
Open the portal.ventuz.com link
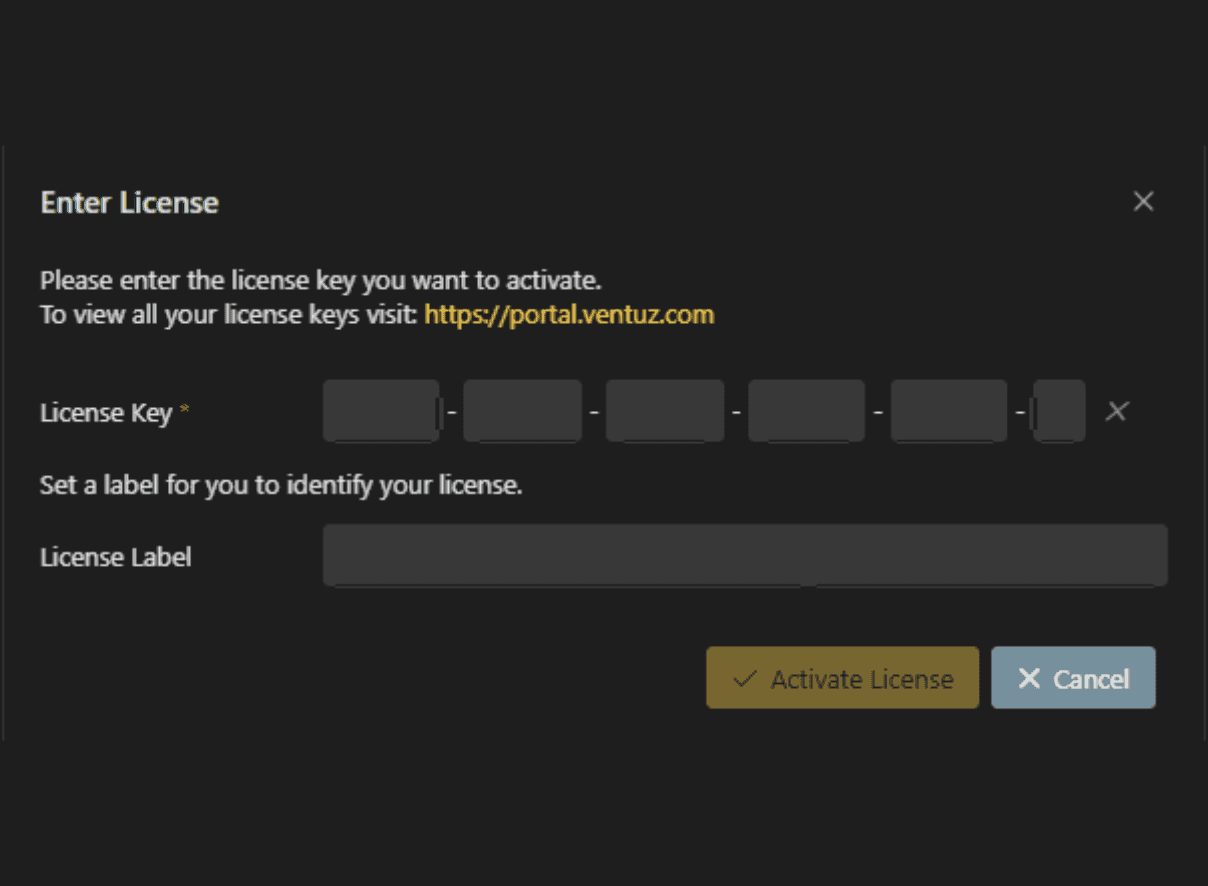coord(569,315)
